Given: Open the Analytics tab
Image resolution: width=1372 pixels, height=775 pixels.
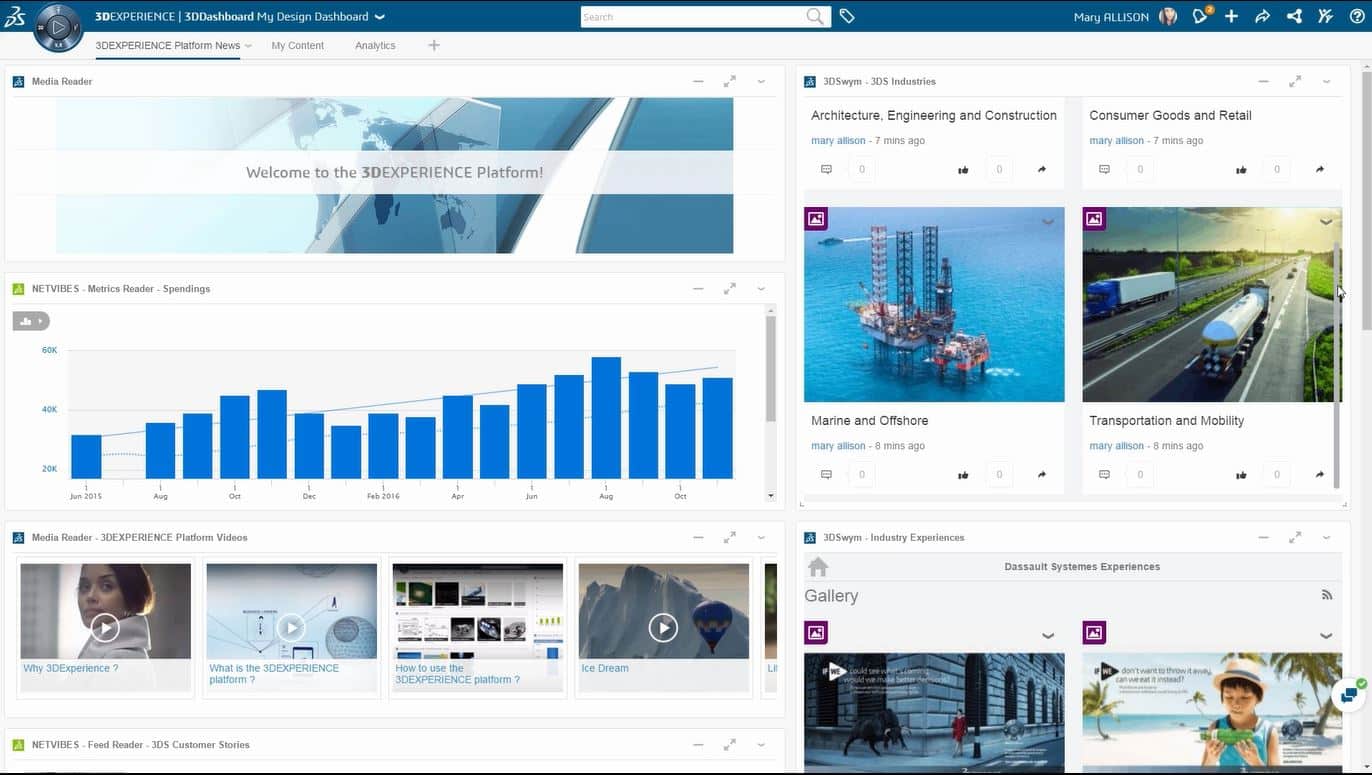Looking at the screenshot, I should (375, 45).
